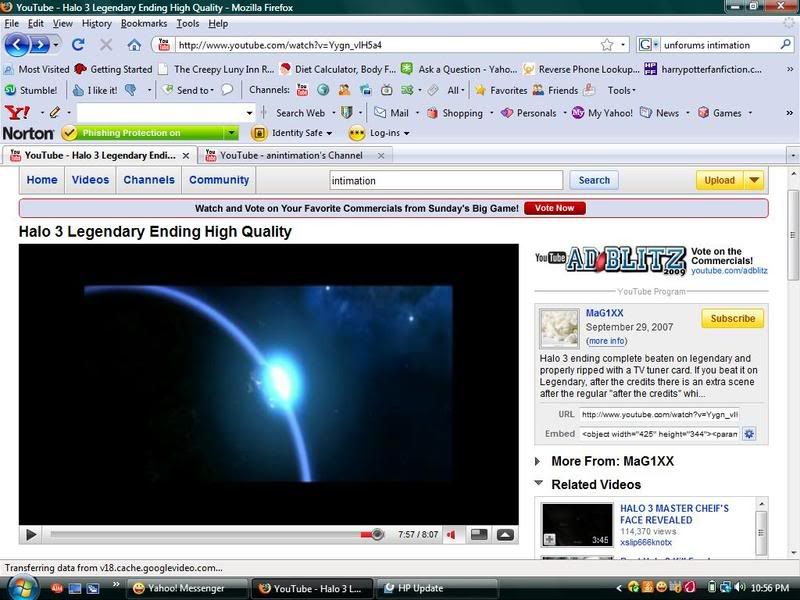Click the StumbleUpon Stumble! button icon
Image resolution: width=800 pixels, height=600 pixels.
11,90
